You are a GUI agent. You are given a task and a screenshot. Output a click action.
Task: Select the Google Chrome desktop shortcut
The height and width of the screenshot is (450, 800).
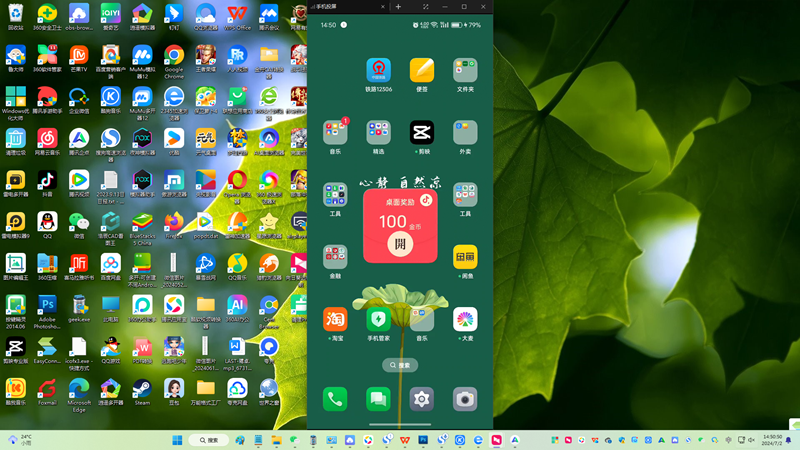[174, 61]
